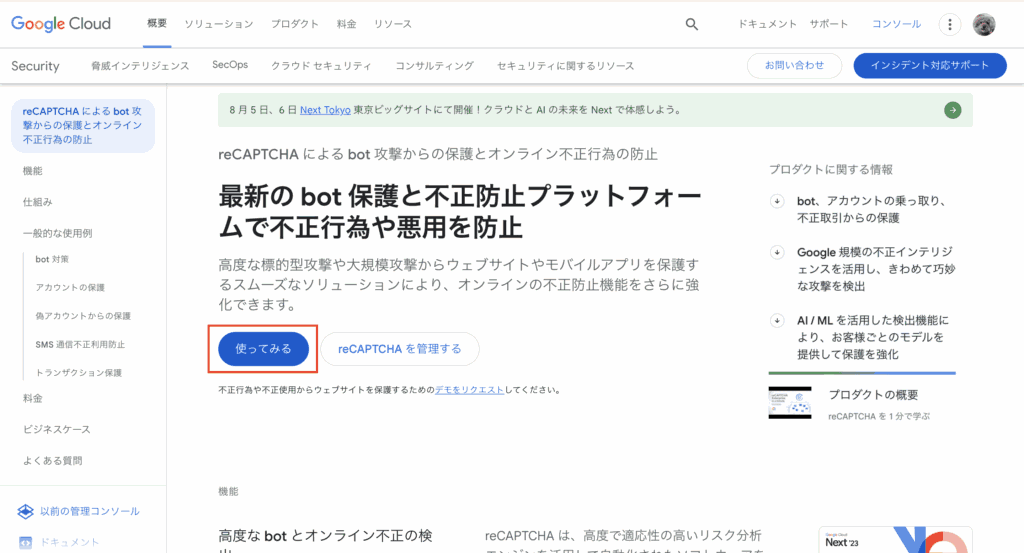Open the サポート link

(829, 24)
